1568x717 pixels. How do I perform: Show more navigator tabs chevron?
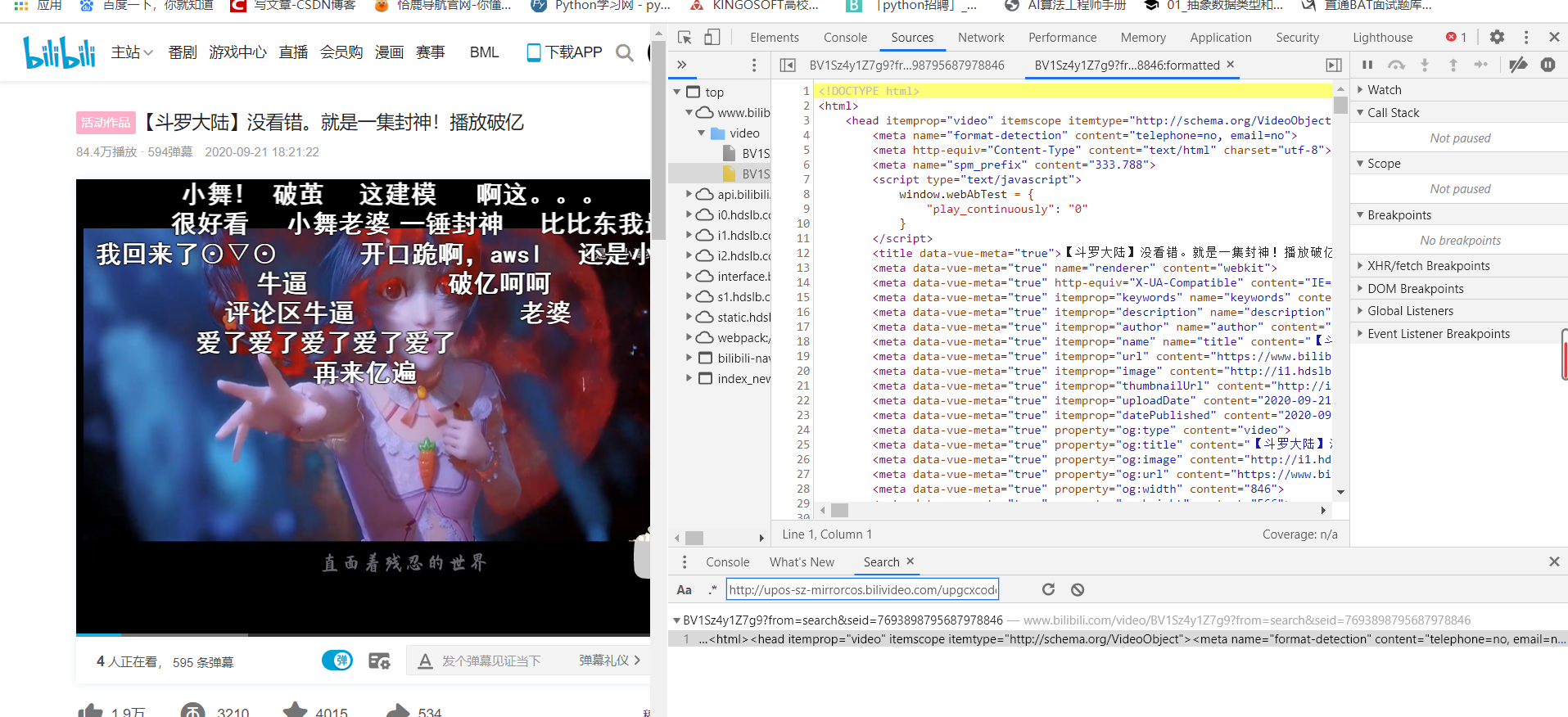pyautogui.click(x=681, y=65)
